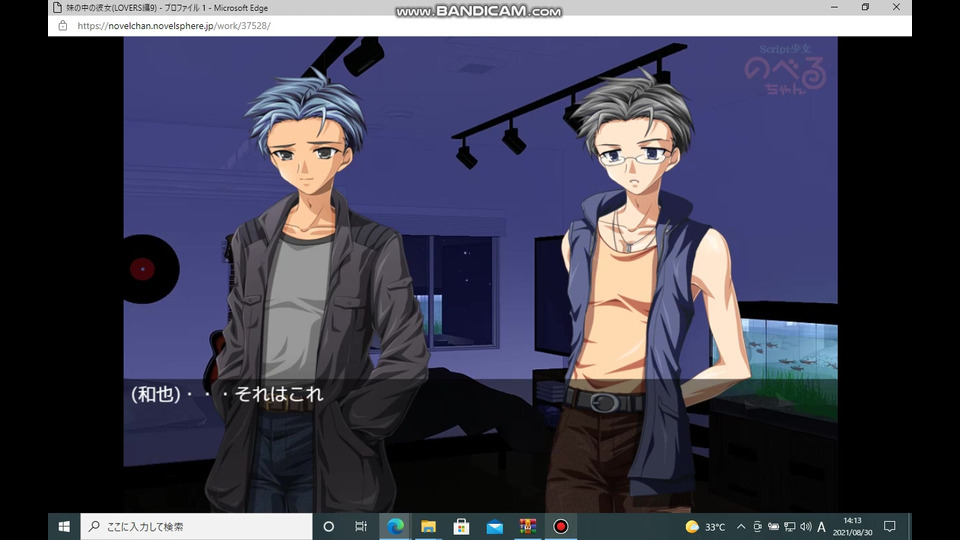Open the Action Center notifications
Viewport: 960px width, 540px height.
890,527
